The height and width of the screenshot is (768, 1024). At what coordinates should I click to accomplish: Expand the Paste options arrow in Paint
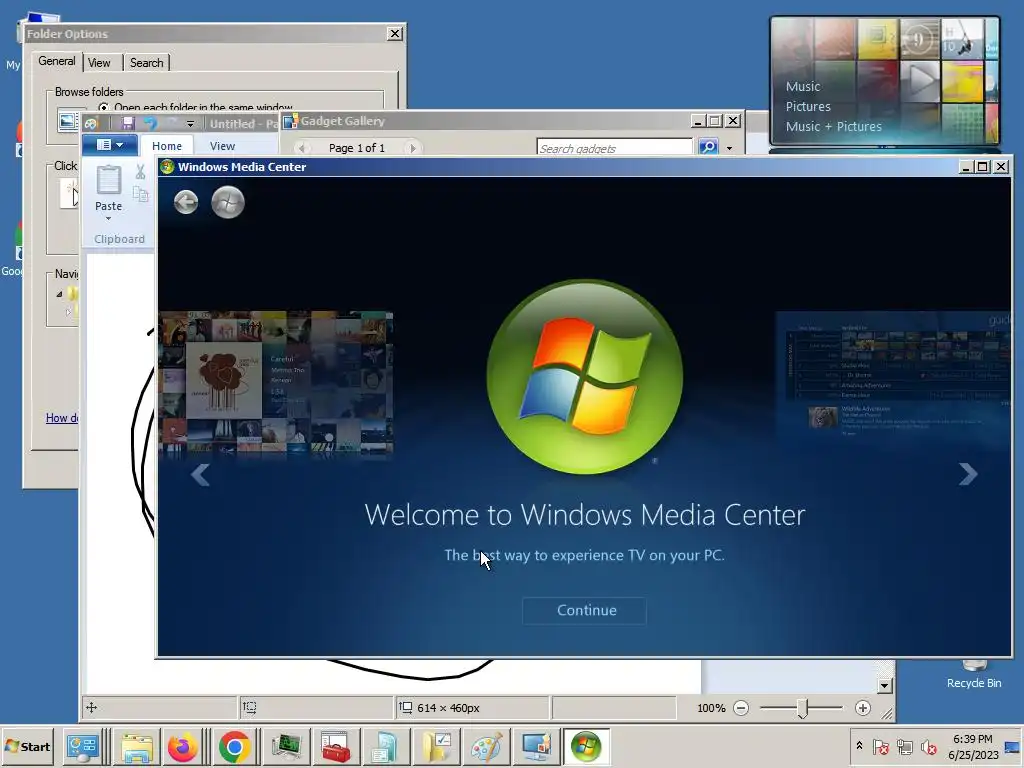(x=108, y=218)
